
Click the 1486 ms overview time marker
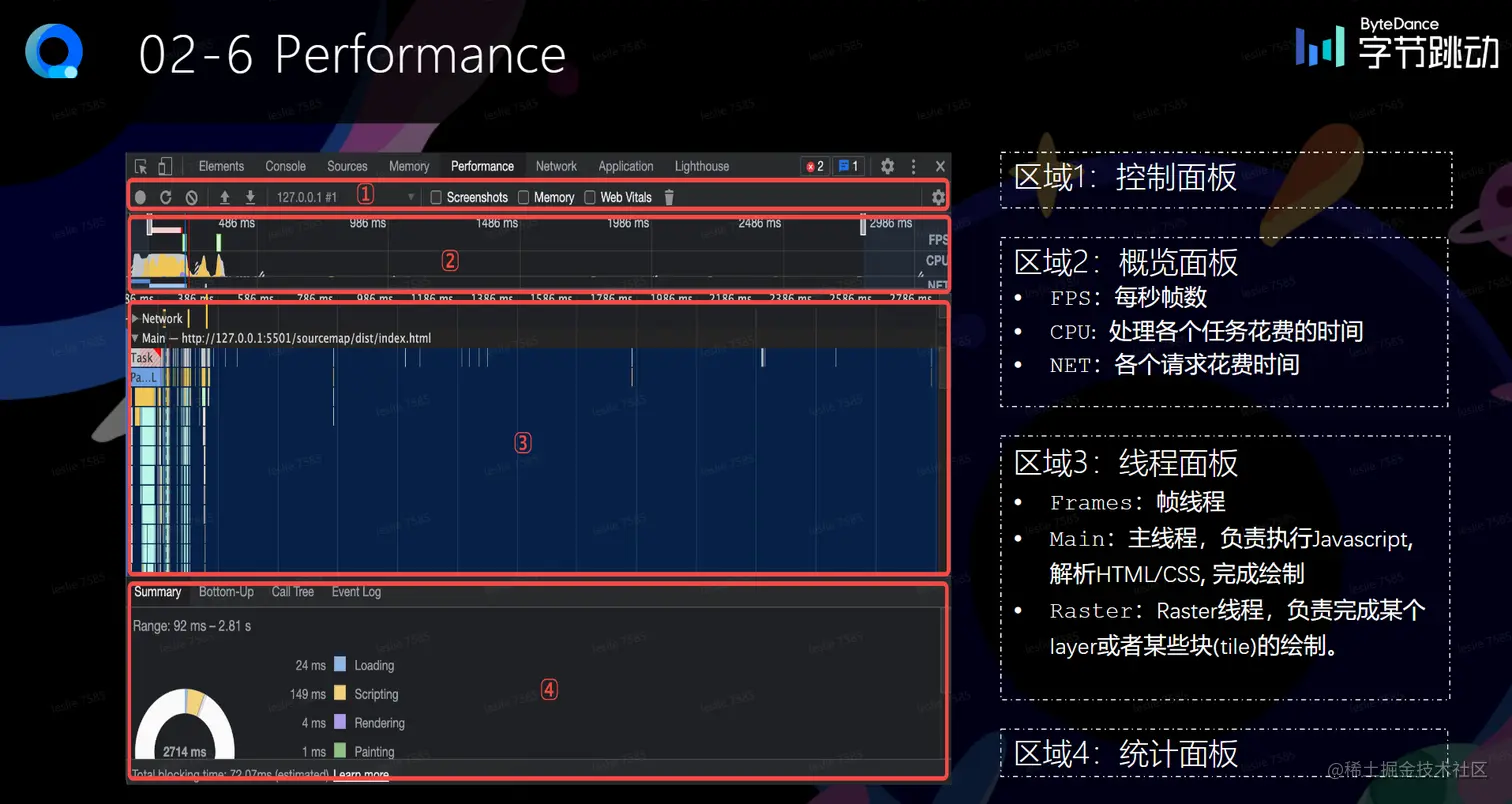497,223
